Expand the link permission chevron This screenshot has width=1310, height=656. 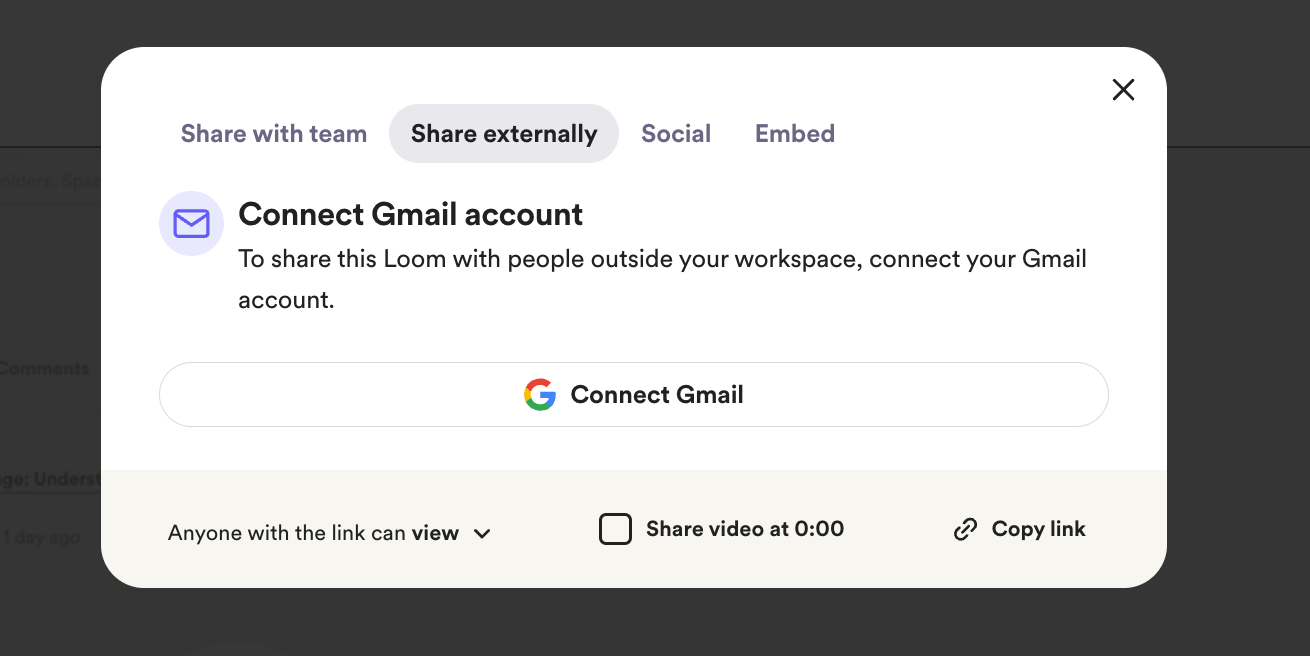coord(482,534)
